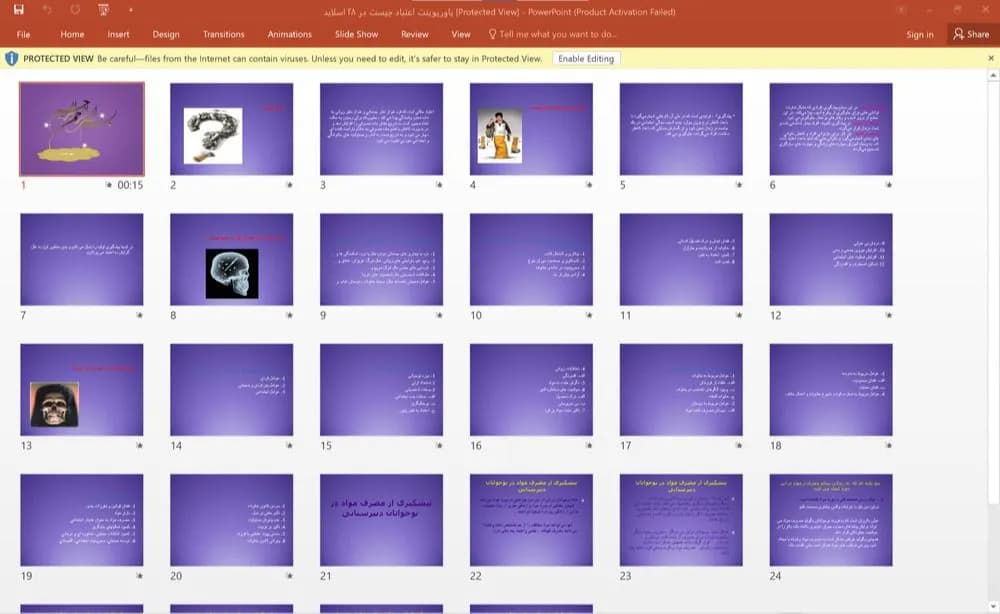Screen dimensions: 1000x614
Task: Click the transition star under slide 9
Action: (439, 315)
